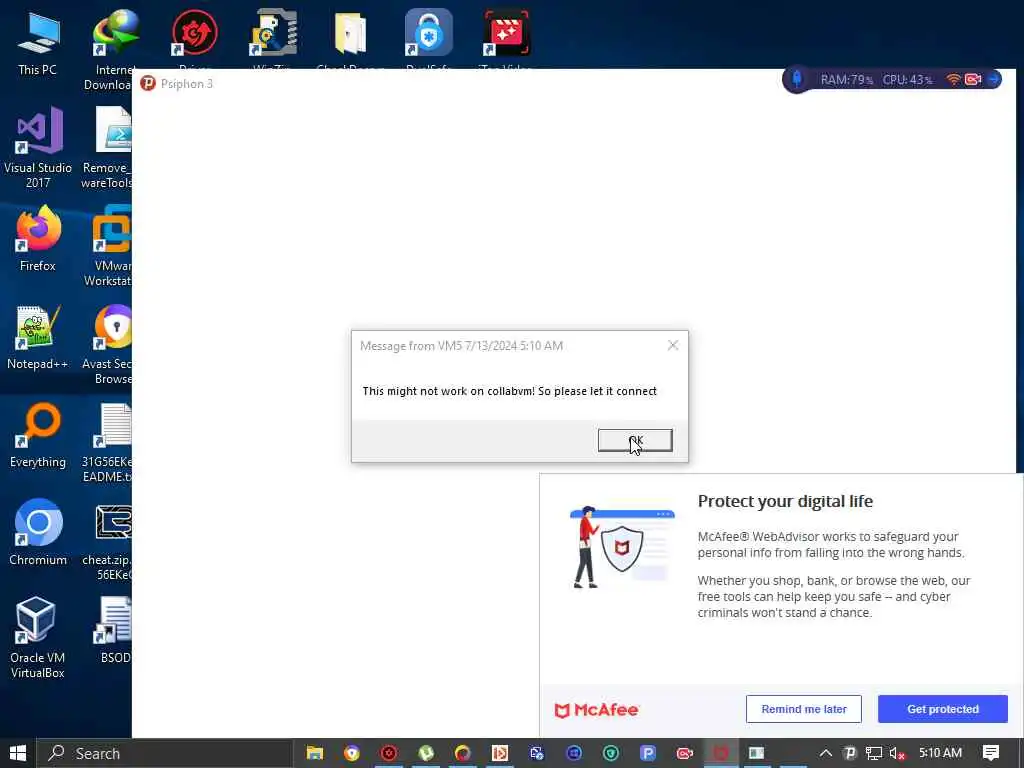Viewport: 1024px width, 768px height.
Task: Click the McAfee shield illustration
Action: [x=622, y=547]
